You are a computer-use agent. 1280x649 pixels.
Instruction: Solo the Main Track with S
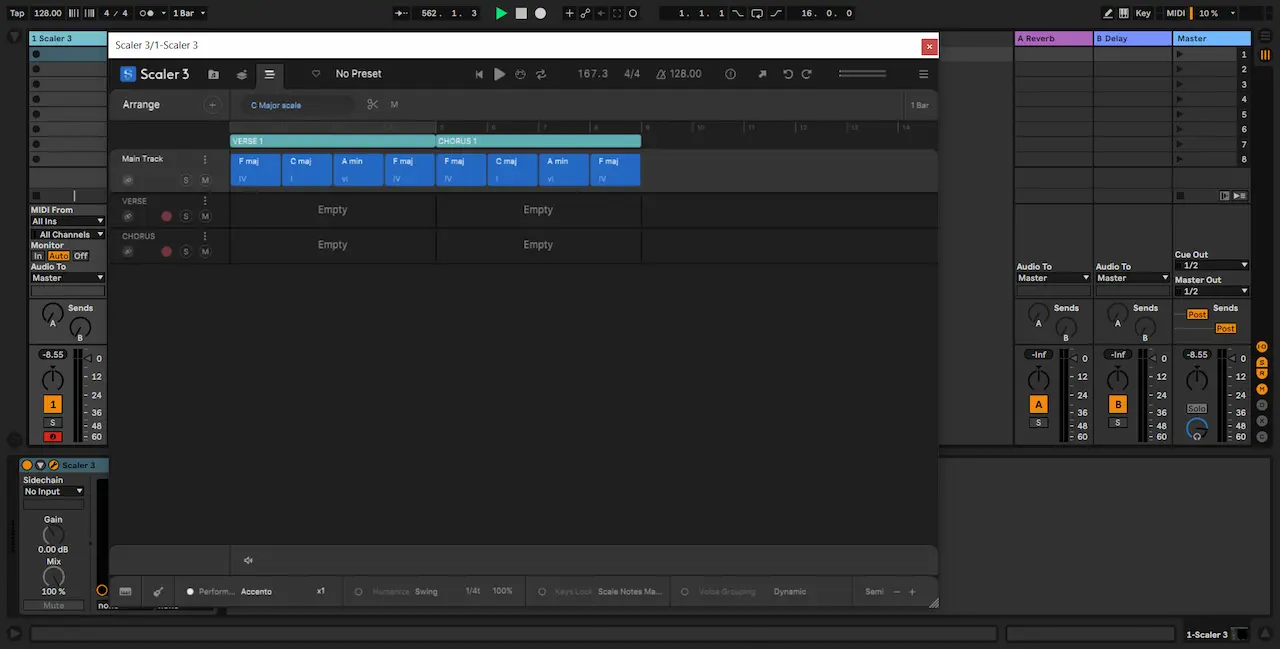[x=186, y=181]
